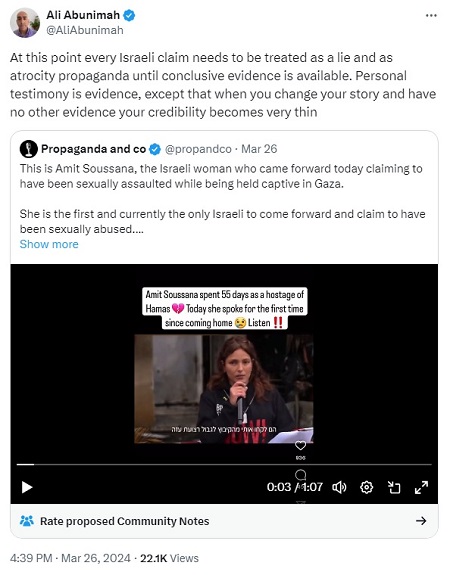This screenshot has width=450, height=575.
Task: Open @propandco handle link
Action: pos(198,149)
